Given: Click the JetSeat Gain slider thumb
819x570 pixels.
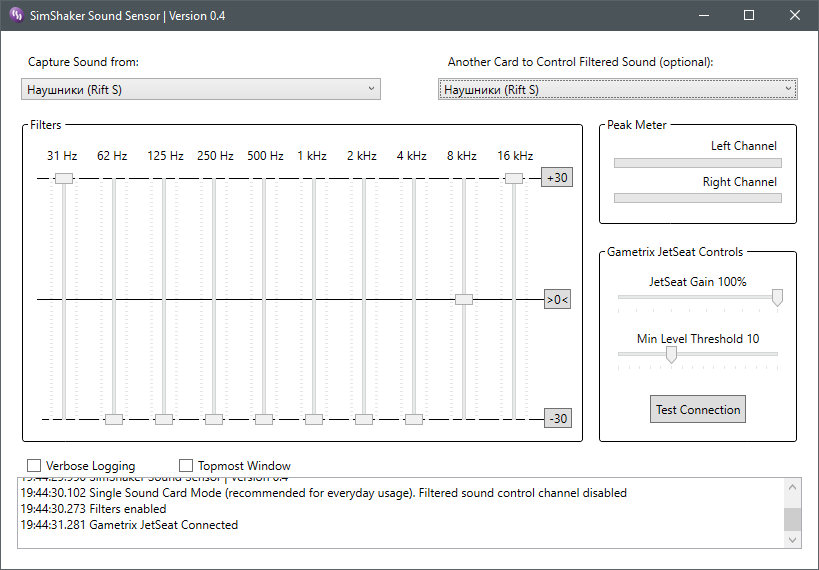Looking at the screenshot, I should (777, 297).
